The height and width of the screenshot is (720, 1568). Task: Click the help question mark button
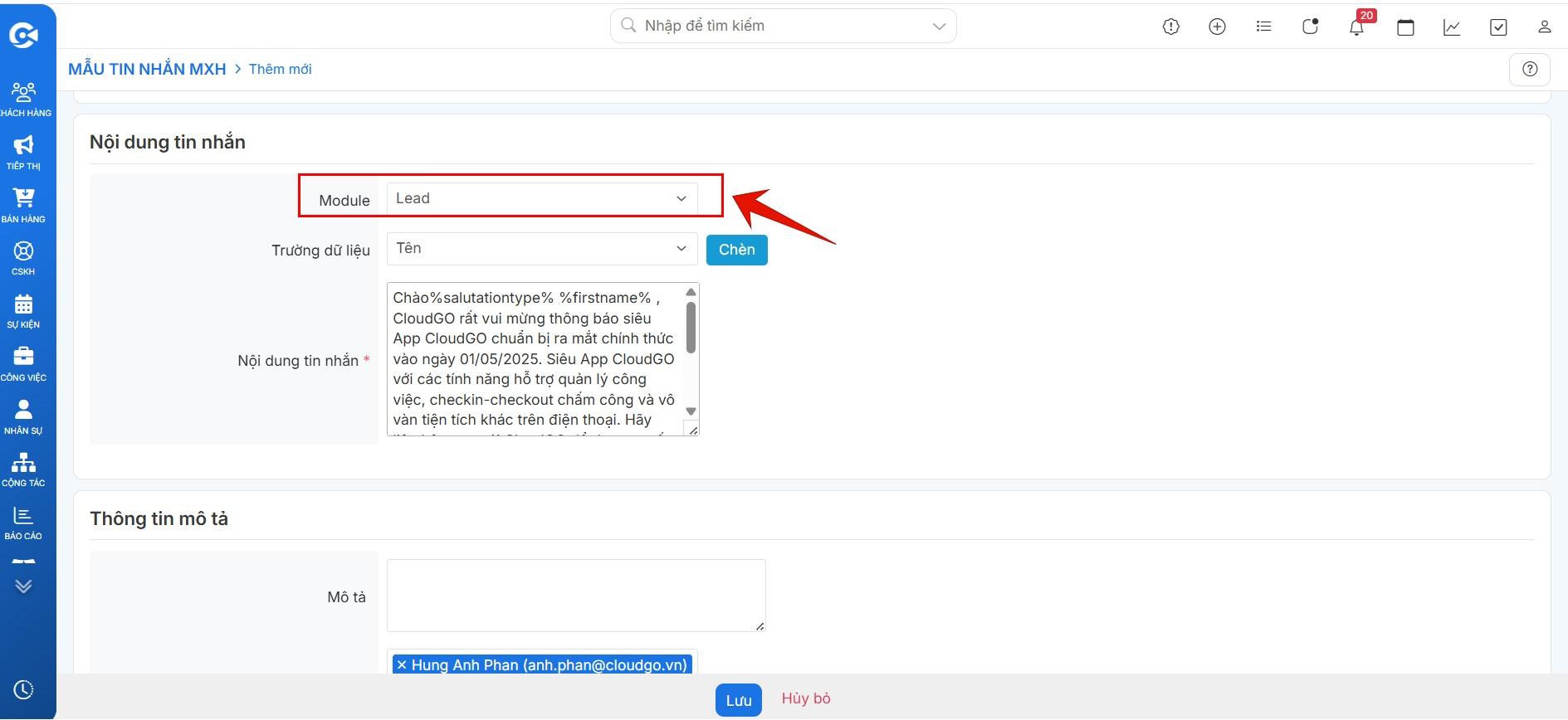pos(1530,69)
